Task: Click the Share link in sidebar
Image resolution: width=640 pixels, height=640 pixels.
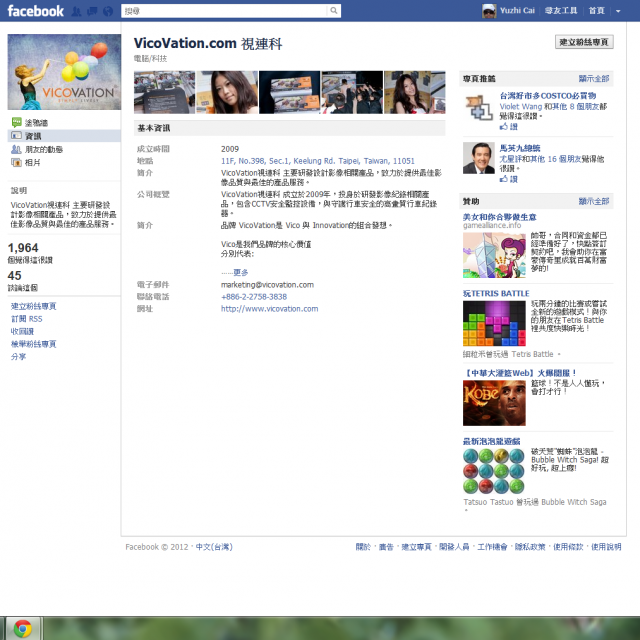Action: tap(18, 356)
